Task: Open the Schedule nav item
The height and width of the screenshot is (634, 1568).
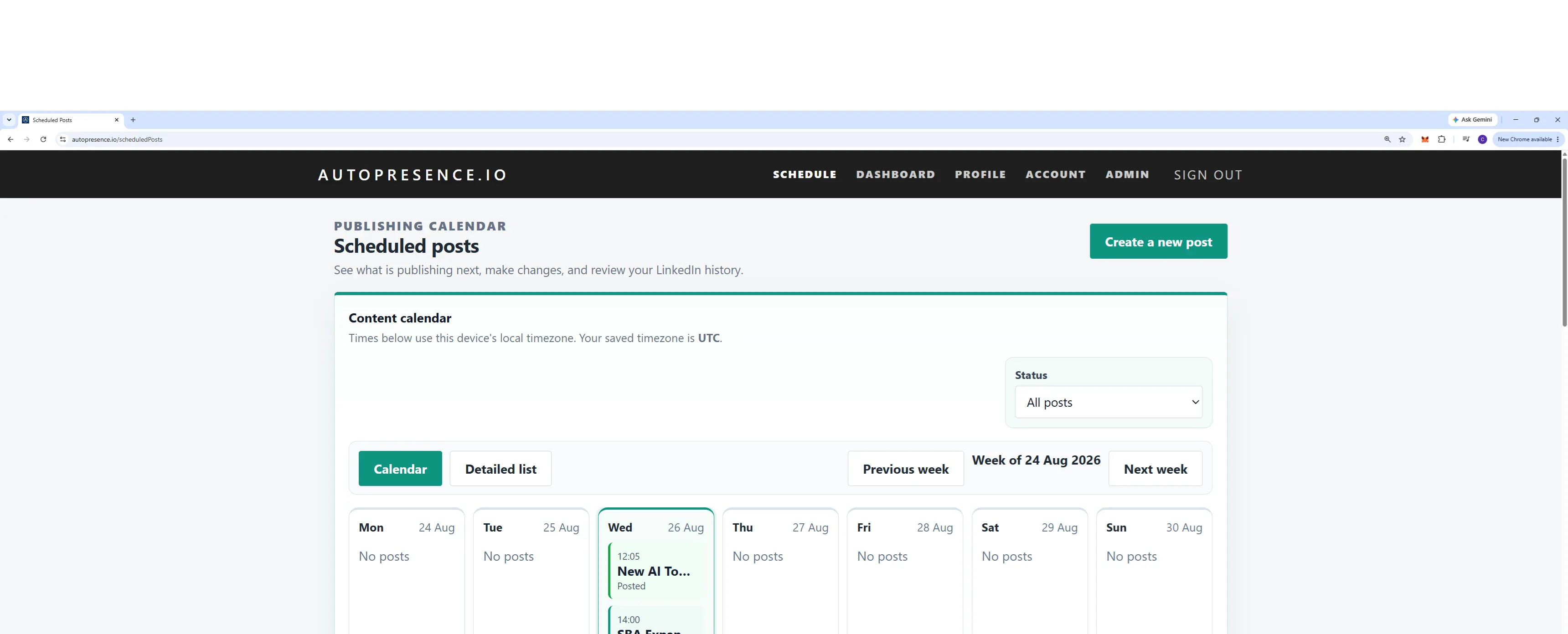Action: (x=805, y=174)
